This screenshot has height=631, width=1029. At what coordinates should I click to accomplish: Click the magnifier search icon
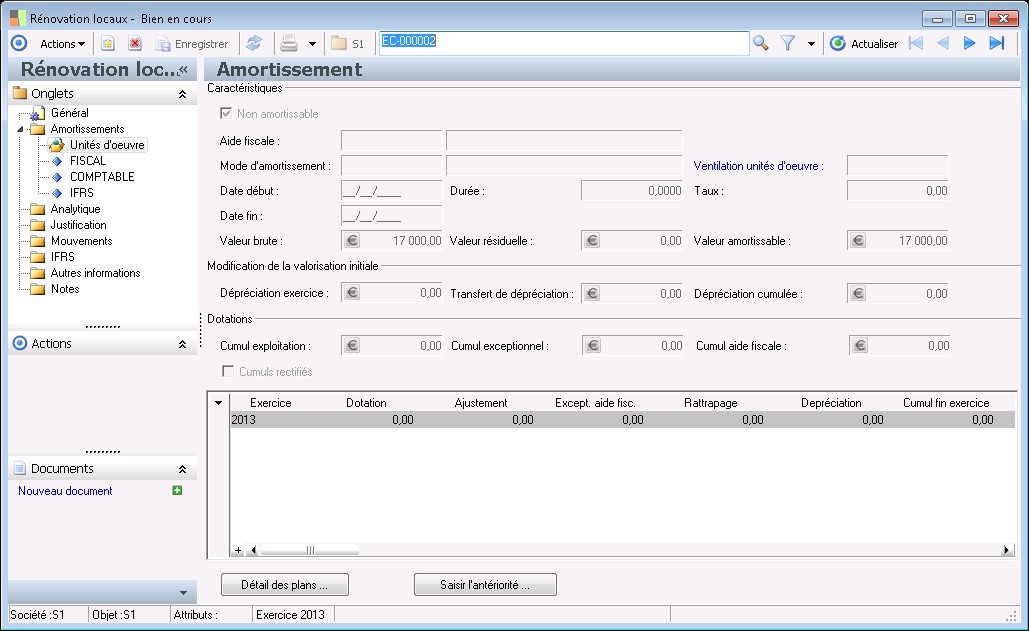761,43
